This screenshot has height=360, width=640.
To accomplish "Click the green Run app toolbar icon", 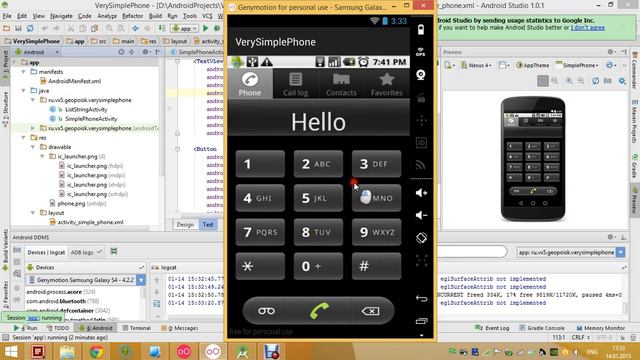I will tap(206, 28).
